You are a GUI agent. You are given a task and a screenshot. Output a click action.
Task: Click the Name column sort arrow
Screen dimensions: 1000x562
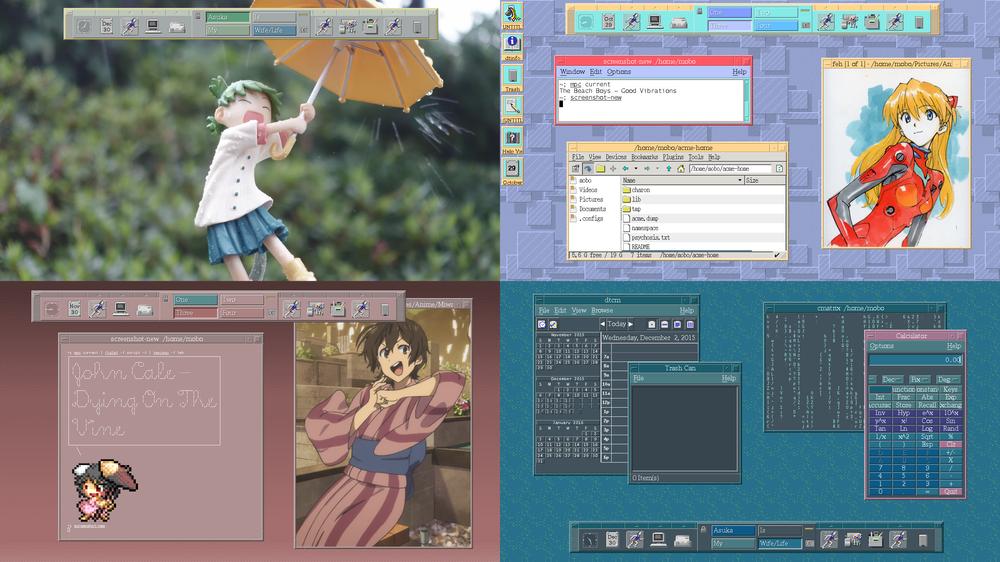[x=740, y=181]
